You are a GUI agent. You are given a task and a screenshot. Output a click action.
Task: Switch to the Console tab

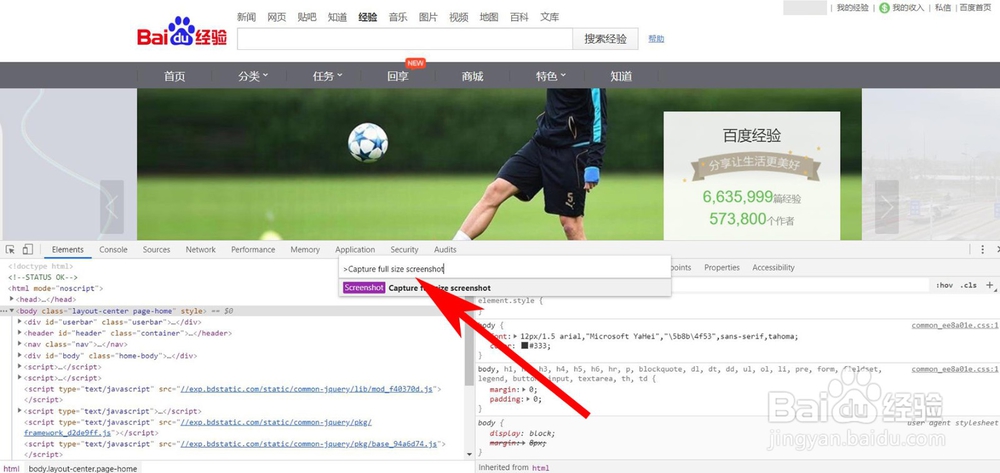point(113,249)
